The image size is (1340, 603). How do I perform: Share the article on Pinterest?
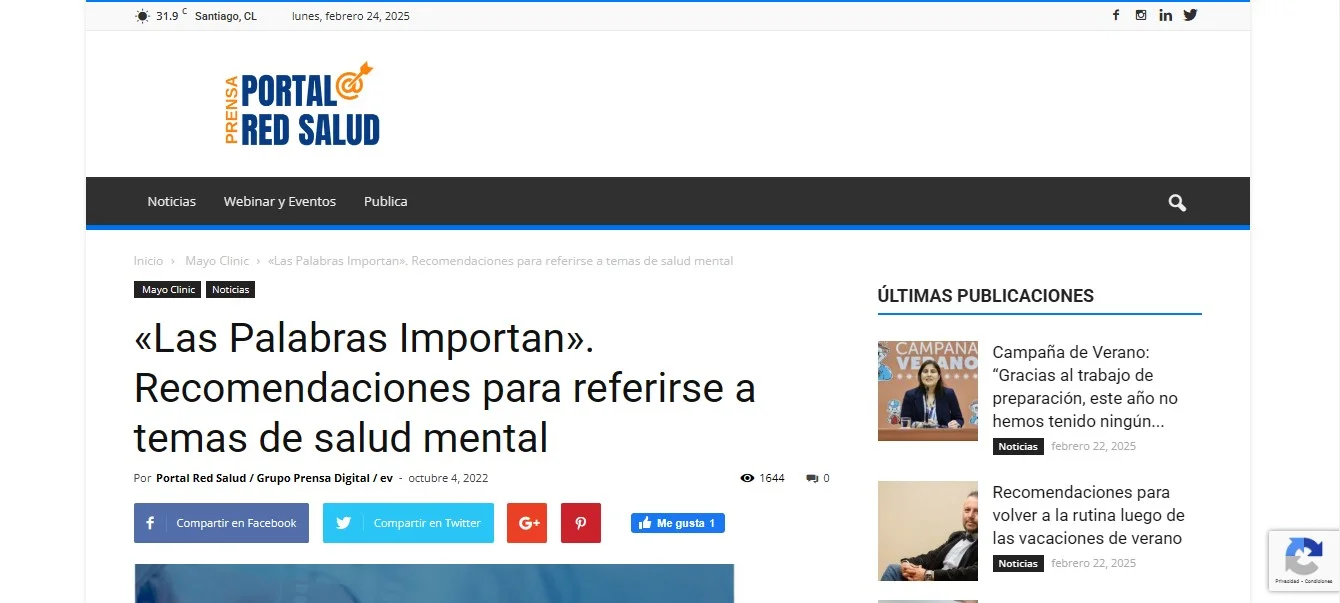point(581,522)
